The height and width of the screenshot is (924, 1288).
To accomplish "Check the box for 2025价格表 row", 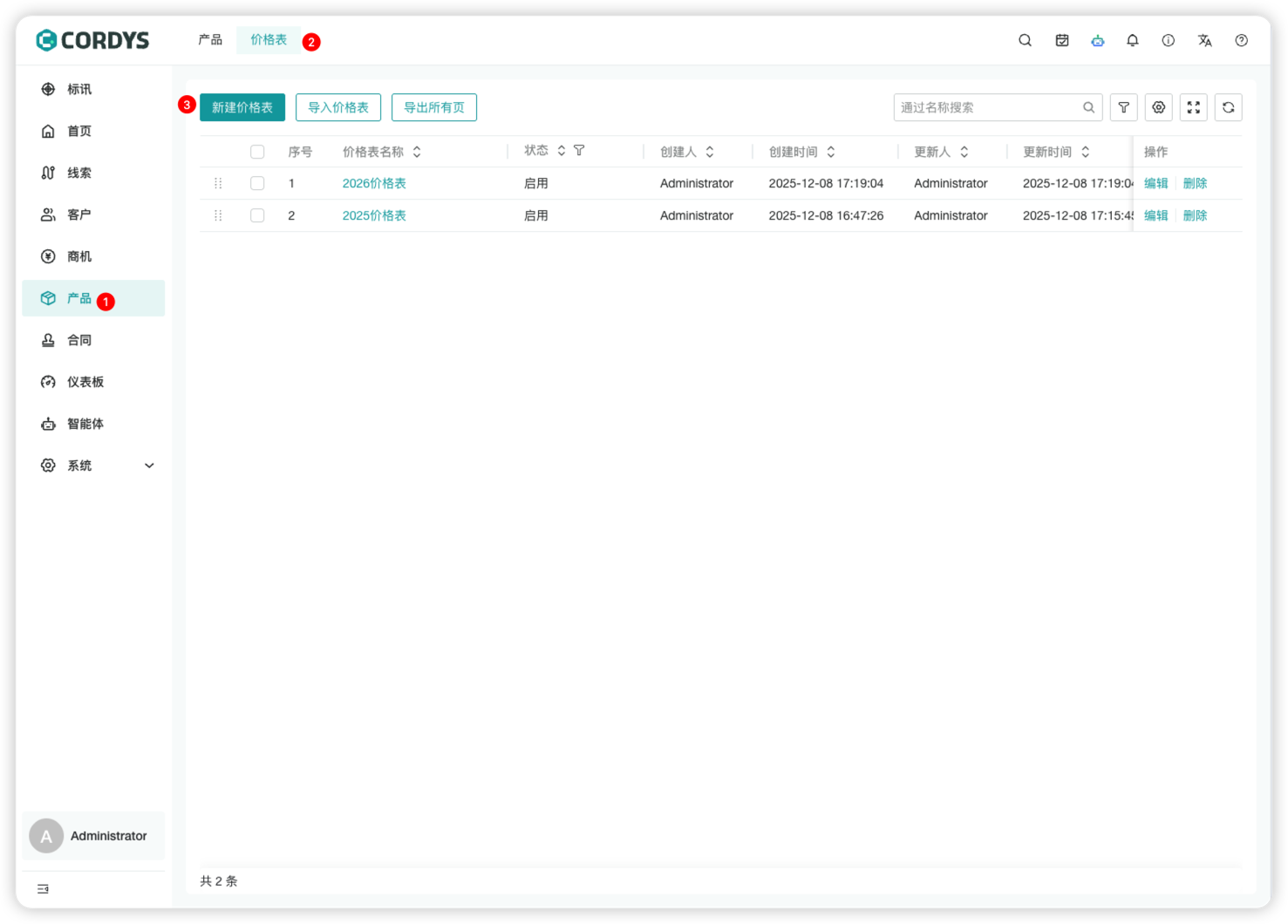I will click(257, 215).
